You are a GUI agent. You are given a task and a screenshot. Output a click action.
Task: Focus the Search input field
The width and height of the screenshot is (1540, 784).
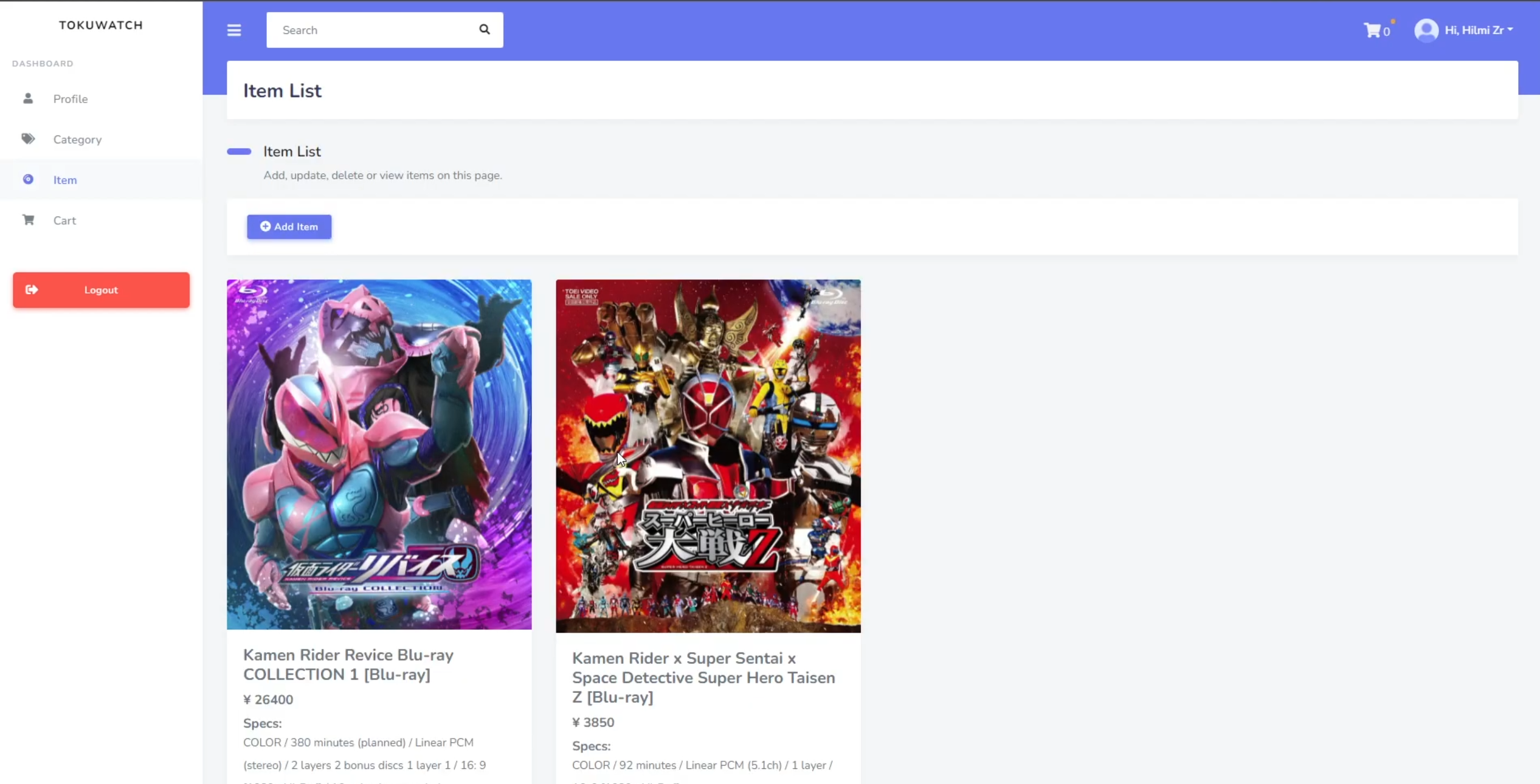pyautogui.click(x=372, y=30)
